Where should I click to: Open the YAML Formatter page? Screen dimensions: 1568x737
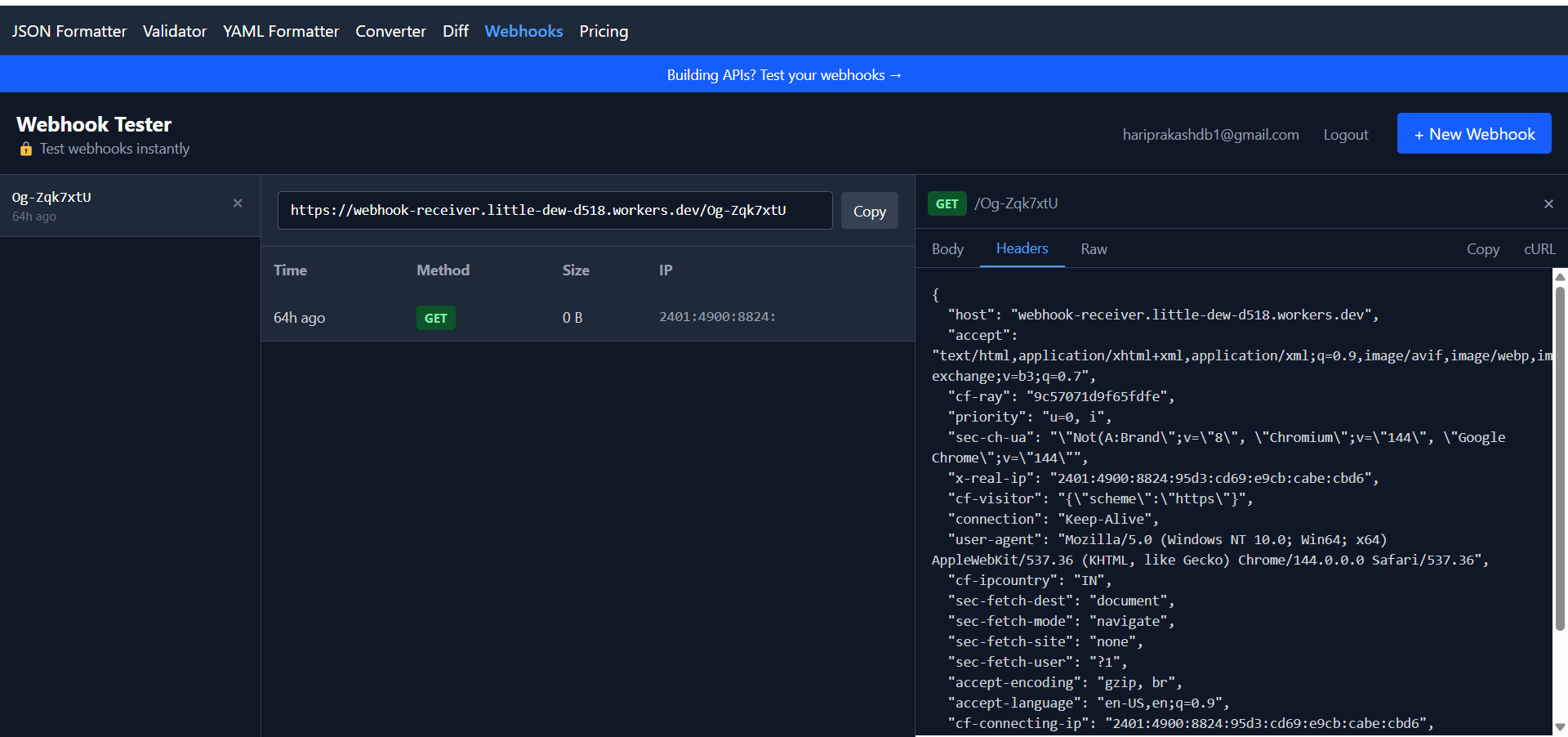tap(281, 31)
